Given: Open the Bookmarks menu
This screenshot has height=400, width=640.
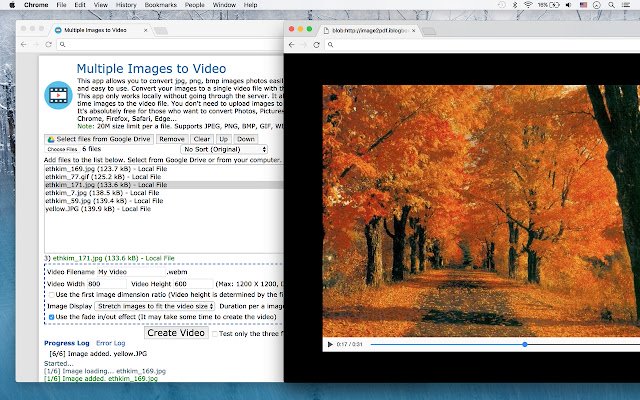Looking at the screenshot, I should pyautogui.click(x=161, y=5).
